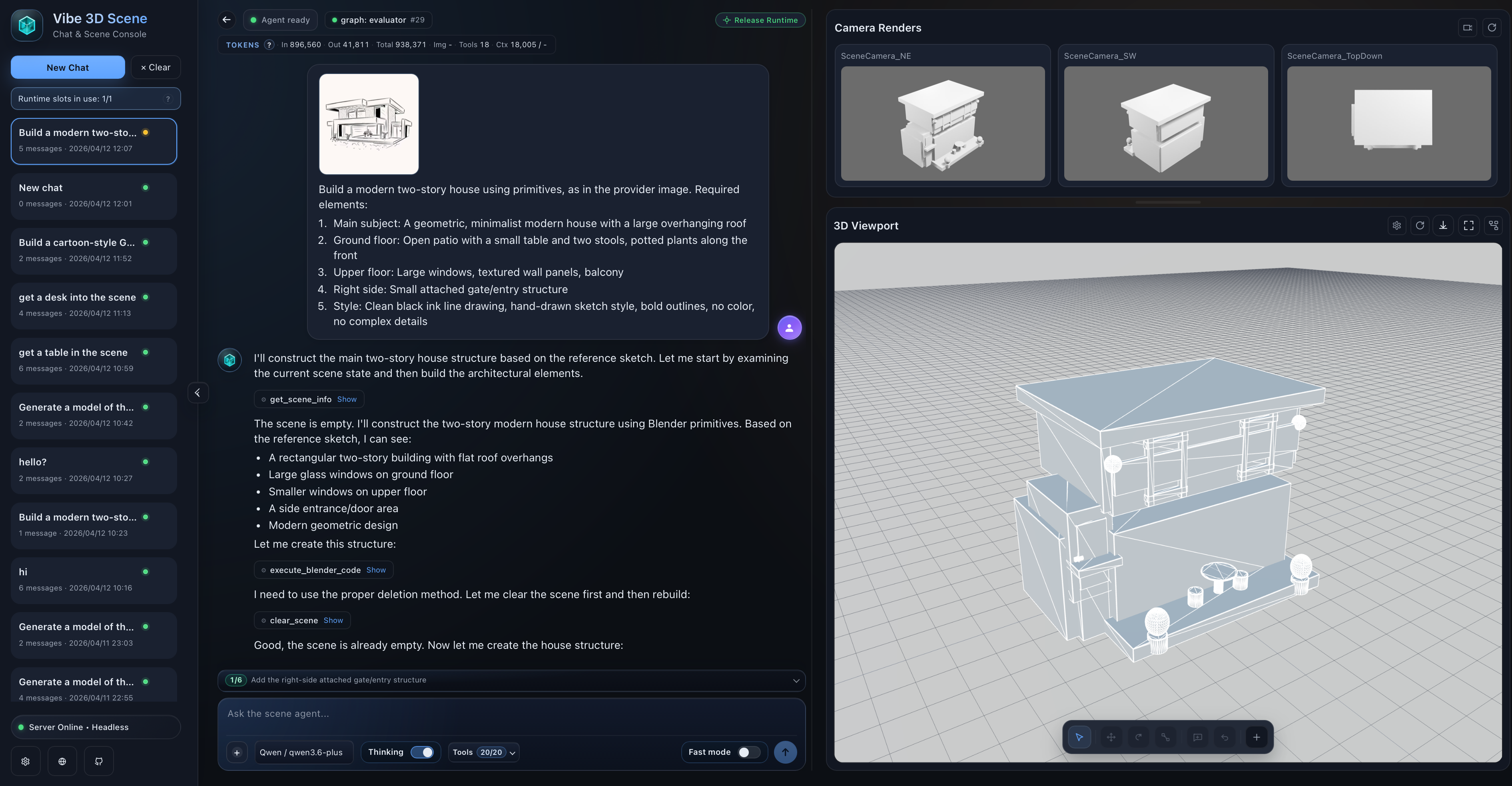The width and height of the screenshot is (1512, 786).
Task: Show details for the get_scene_info tool call
Action: click(x=346, y=399)
